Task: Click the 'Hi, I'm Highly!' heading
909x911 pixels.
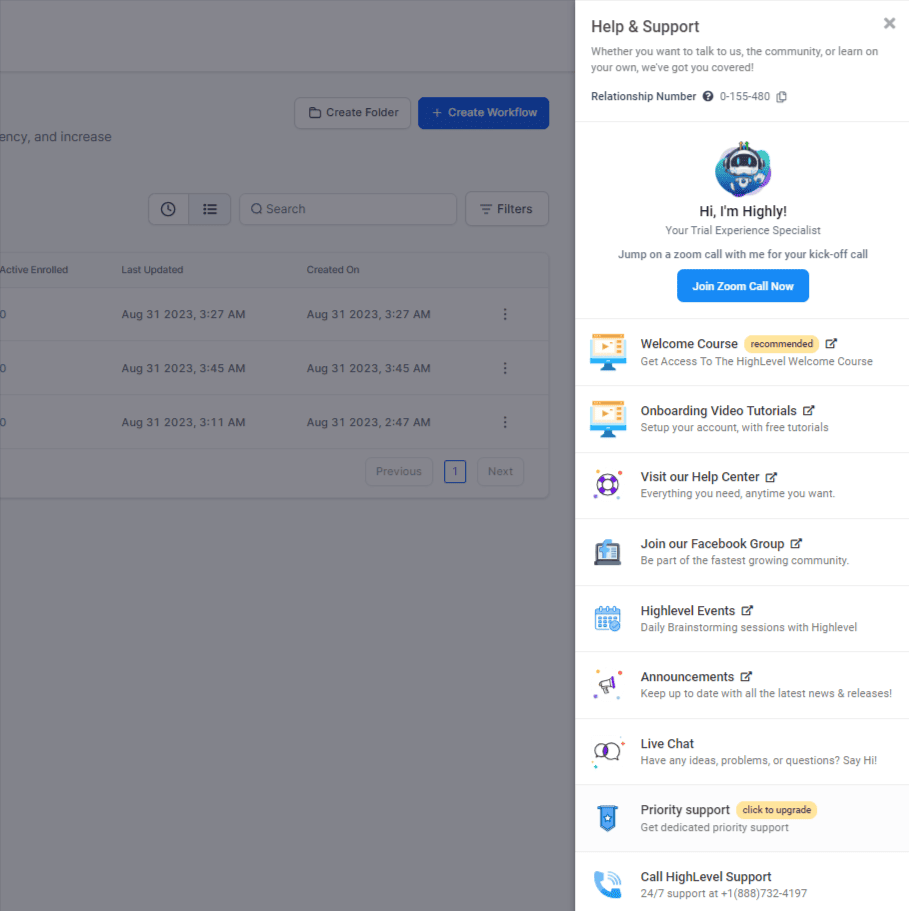Action: point(743,211)
